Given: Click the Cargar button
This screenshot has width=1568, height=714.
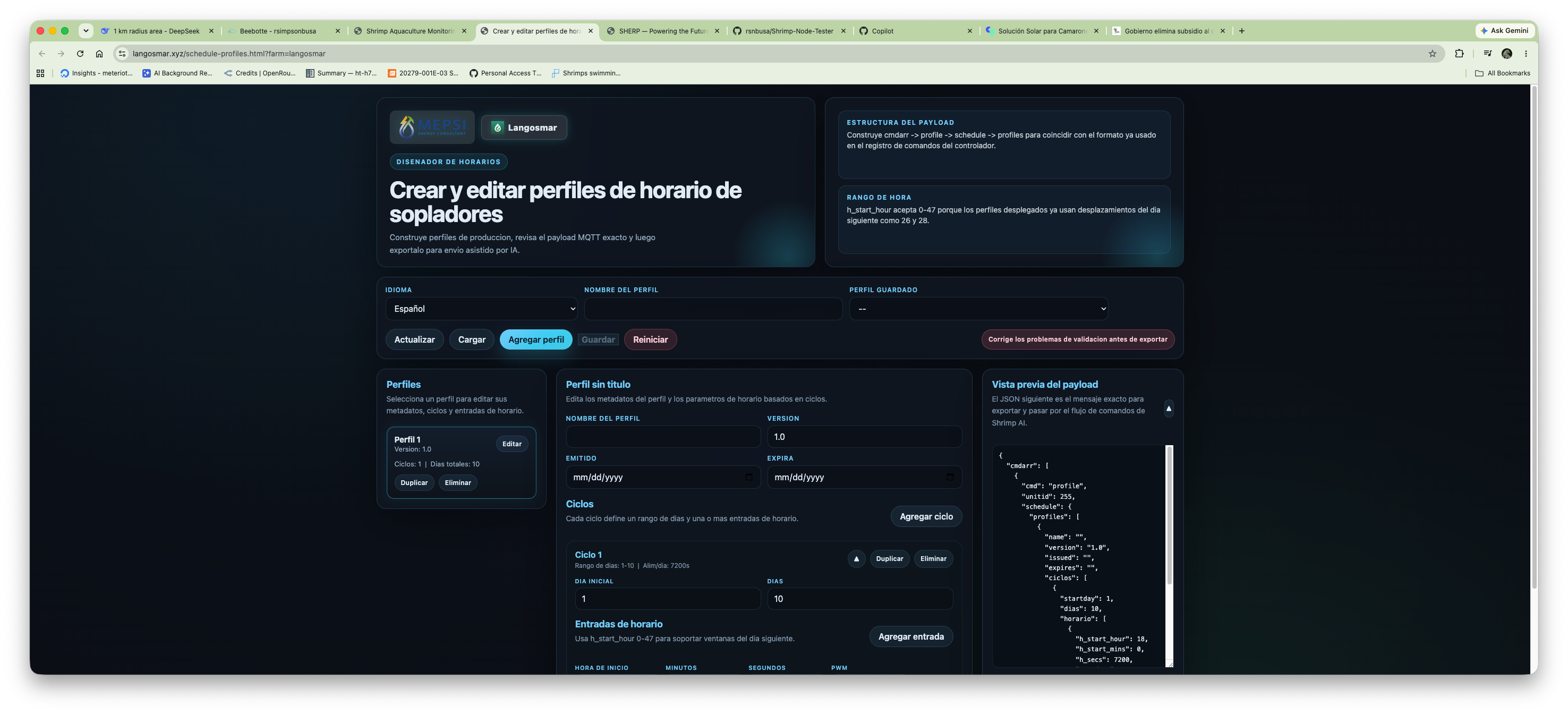Looking at the screenshot, I should point(472,339).
